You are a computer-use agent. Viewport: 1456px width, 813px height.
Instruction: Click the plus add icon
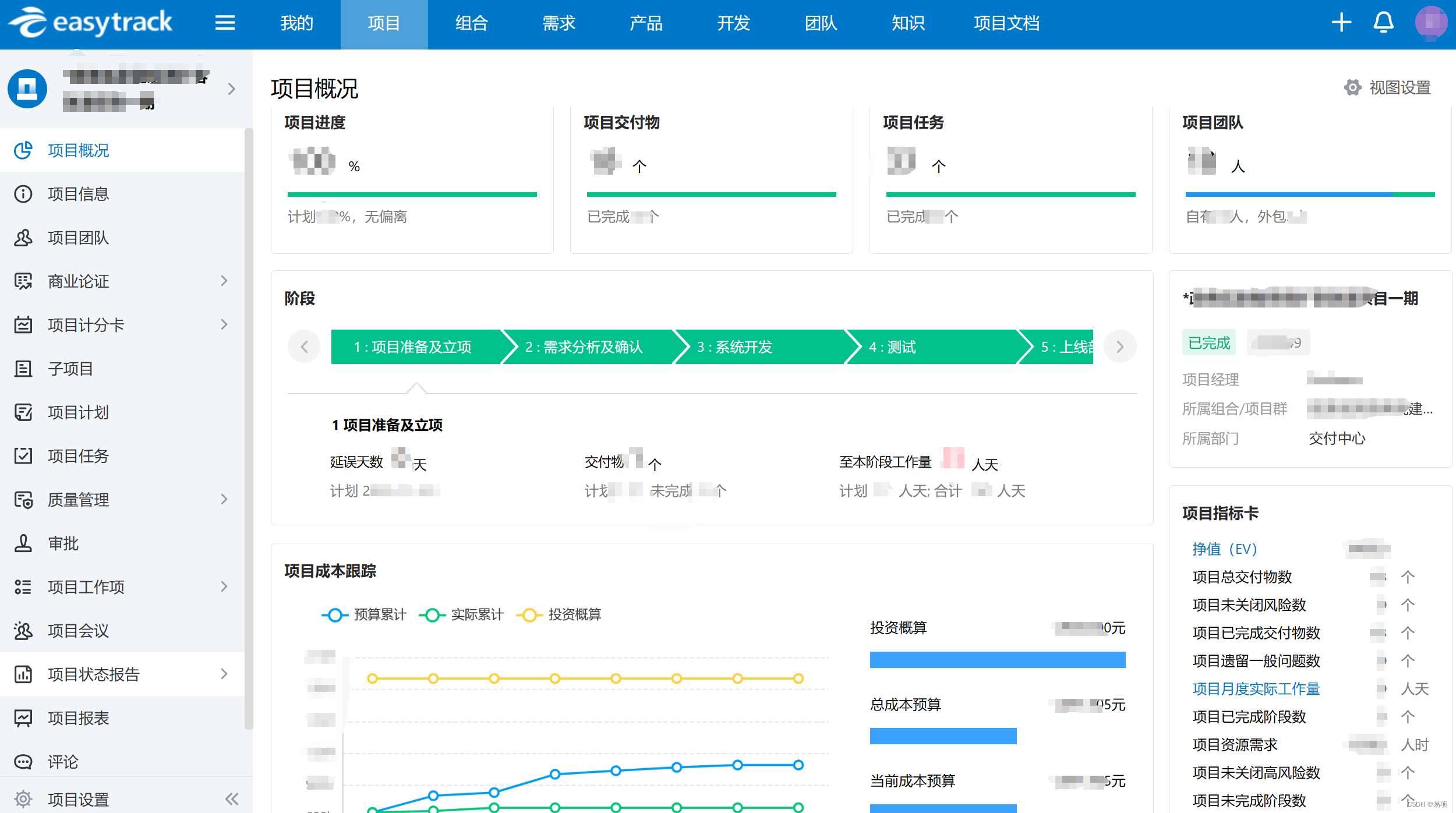(1341, 23)
